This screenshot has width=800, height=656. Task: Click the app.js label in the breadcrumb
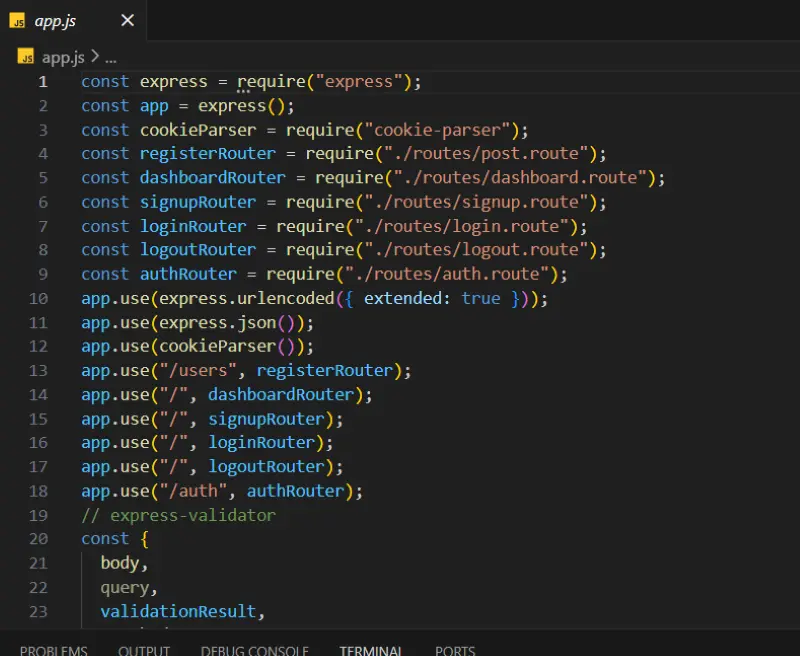coord(62,57)
